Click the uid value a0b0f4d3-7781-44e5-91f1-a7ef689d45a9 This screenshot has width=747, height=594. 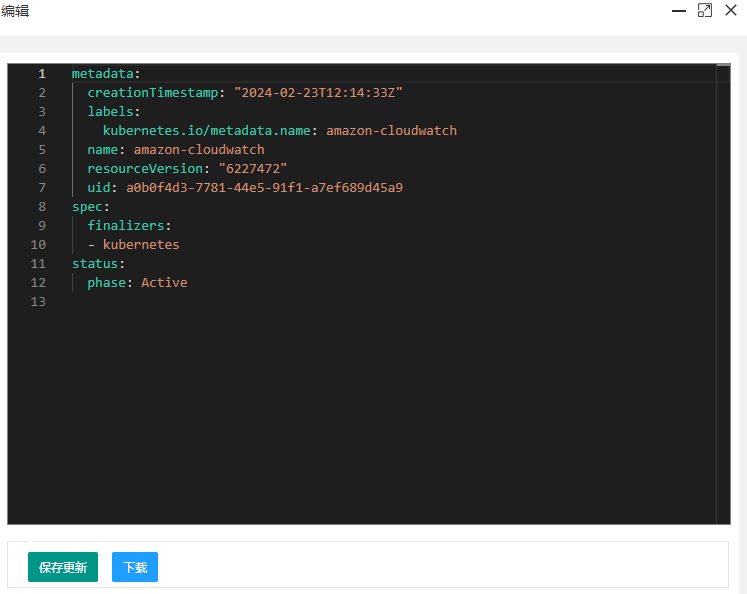coord(264,188)
